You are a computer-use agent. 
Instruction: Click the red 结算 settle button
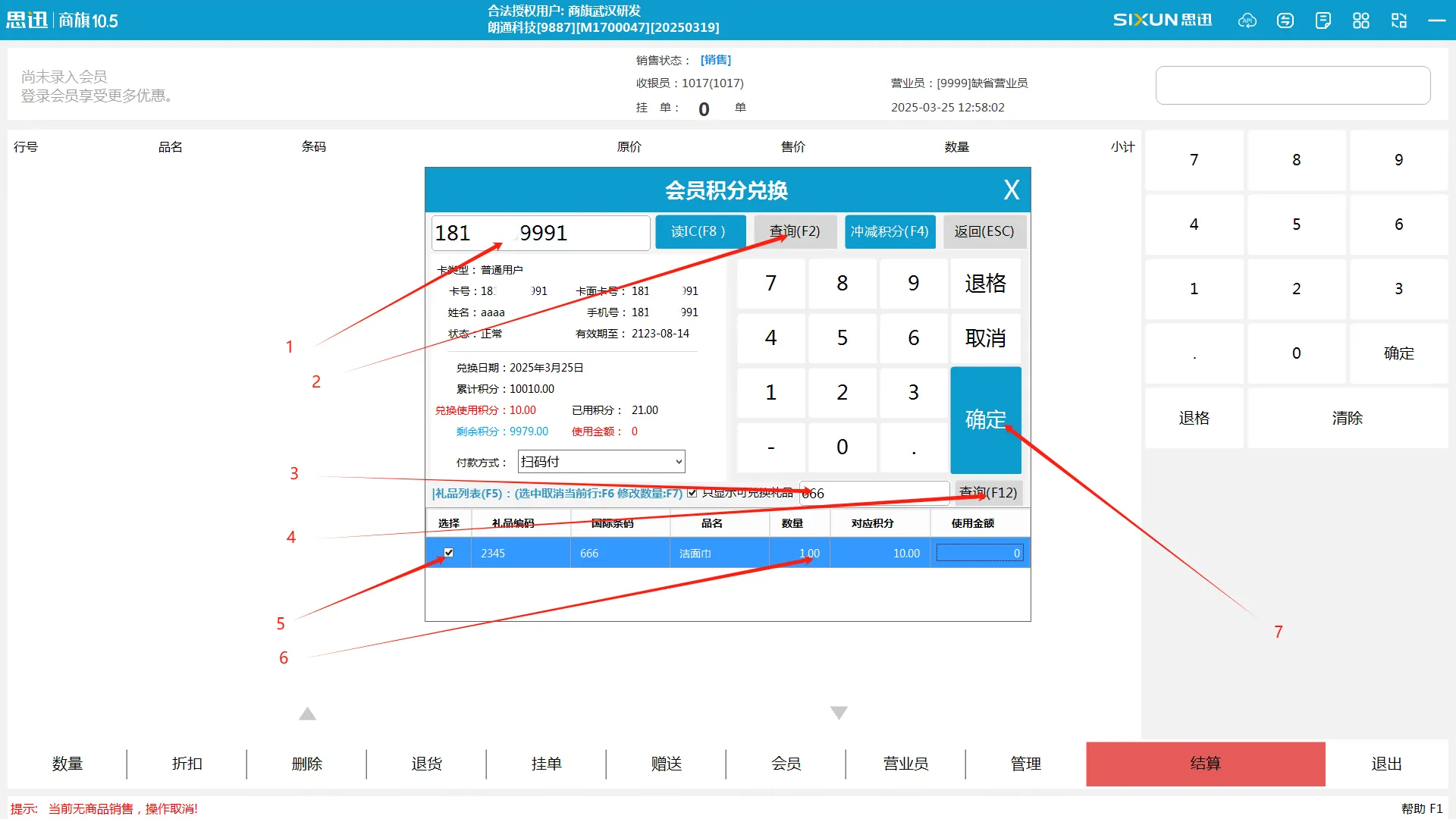click(x=1205, y=764)
